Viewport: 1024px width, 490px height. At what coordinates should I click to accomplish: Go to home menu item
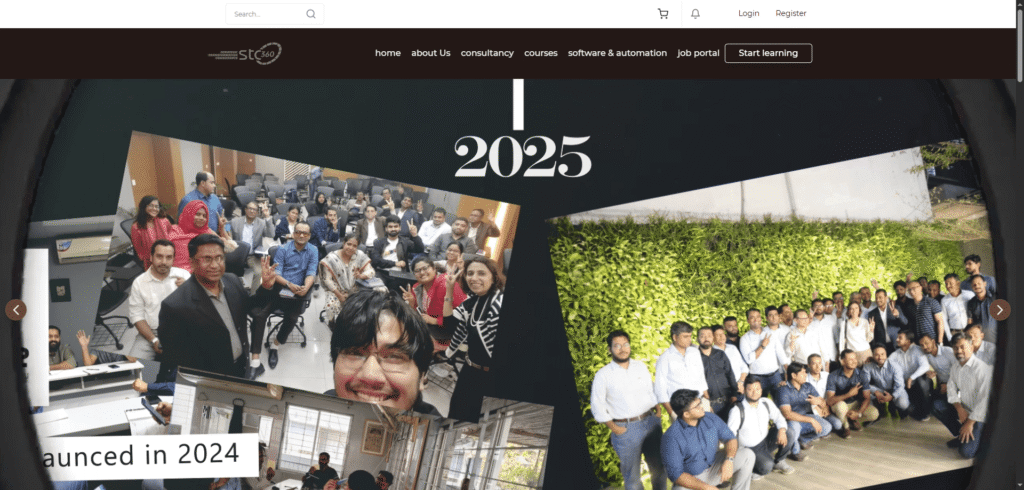click(388, 53)
